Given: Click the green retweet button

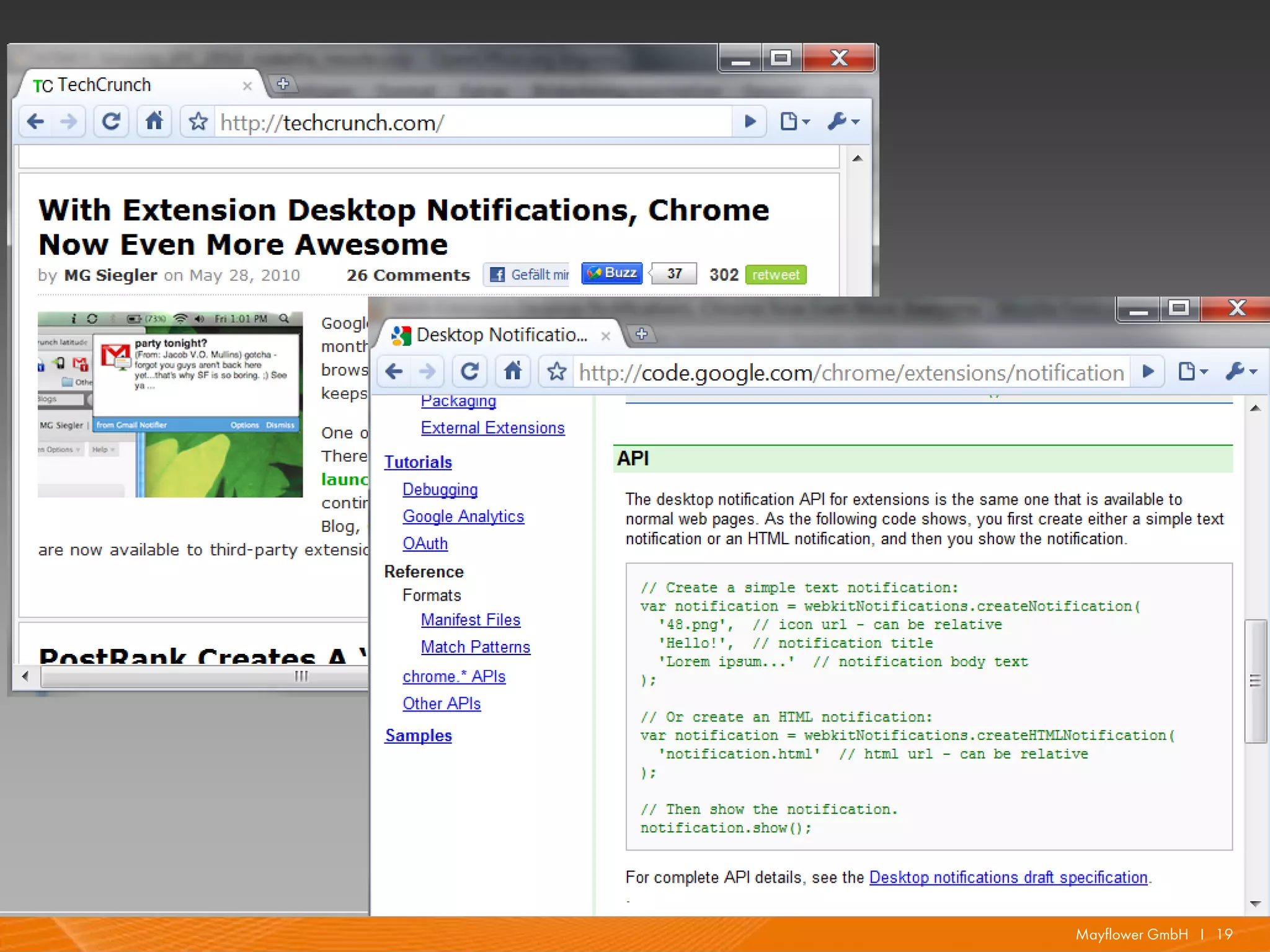Looking at the screenshot, I should (775, 275).
